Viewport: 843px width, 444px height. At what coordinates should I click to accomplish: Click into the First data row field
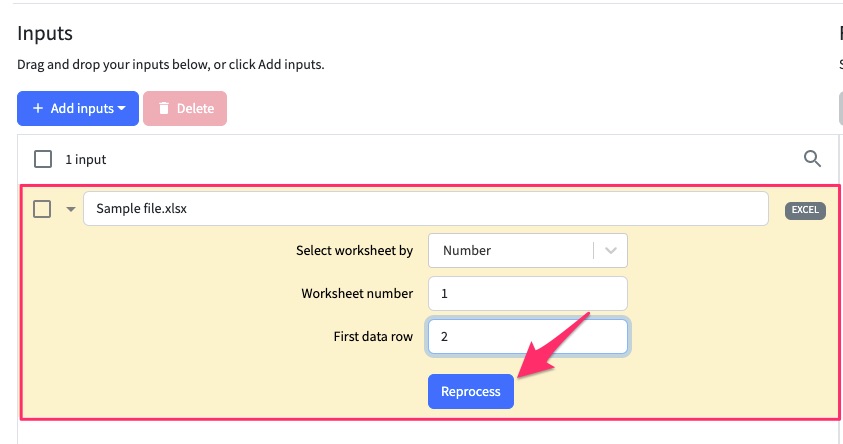click(x=527, y=336)
